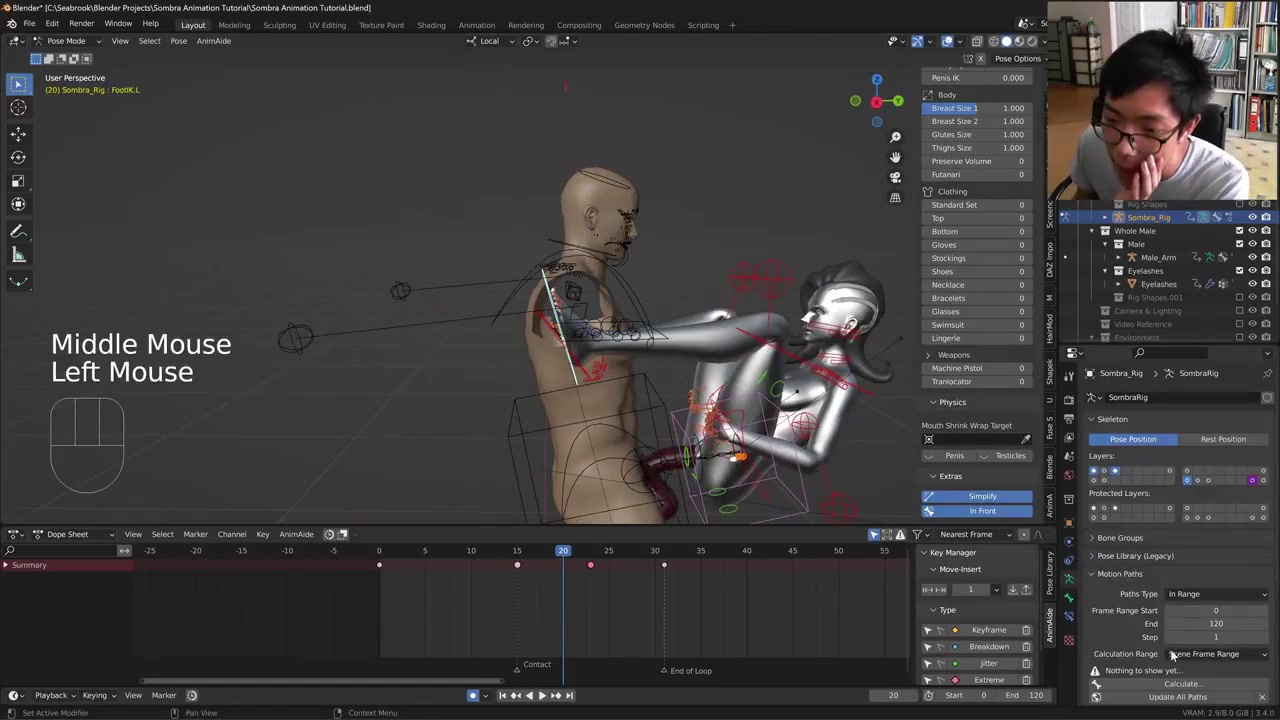Select the Measure tool in left toolbar
The image size is (1280, 720).
[18, 256]
